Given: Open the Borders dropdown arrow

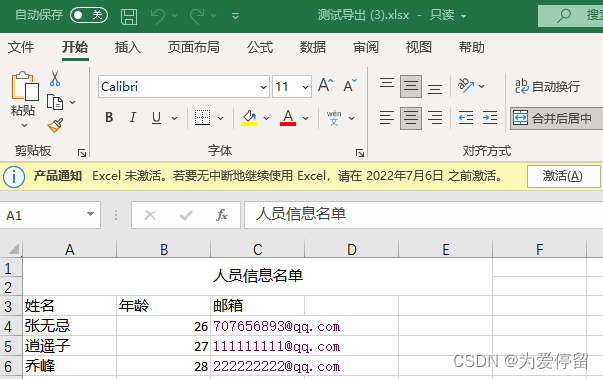Looking at the screenshot, I should coord(220,118).
